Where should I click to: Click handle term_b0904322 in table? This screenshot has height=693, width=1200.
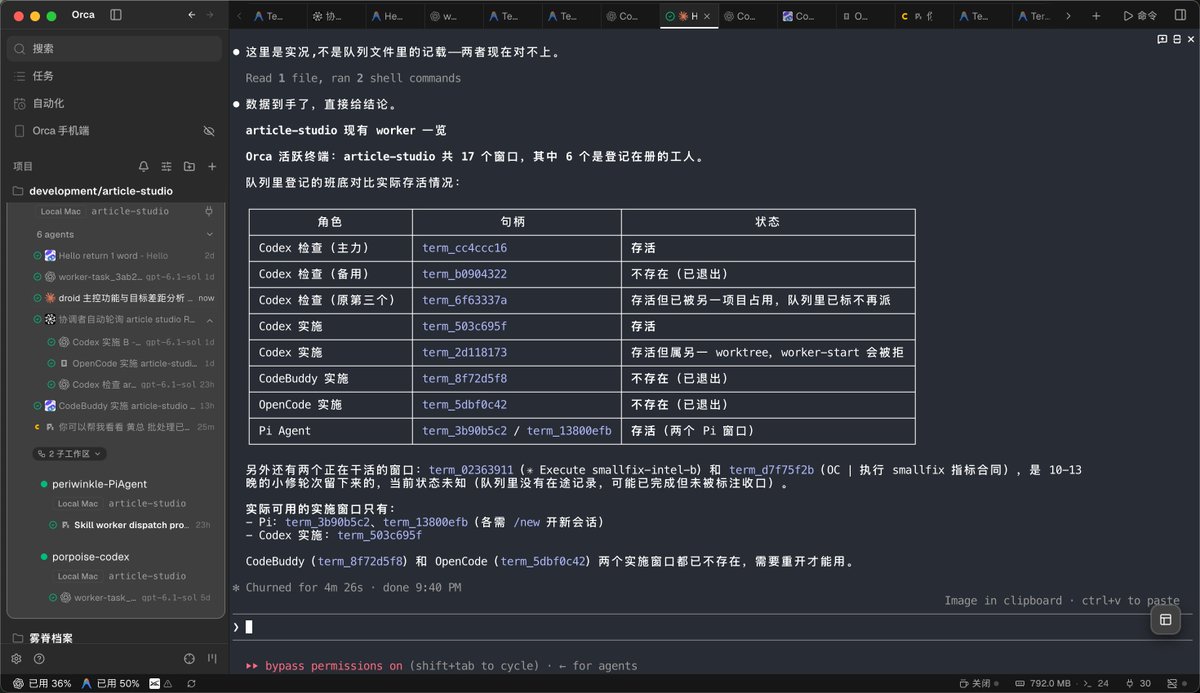(x=464, y=274)
